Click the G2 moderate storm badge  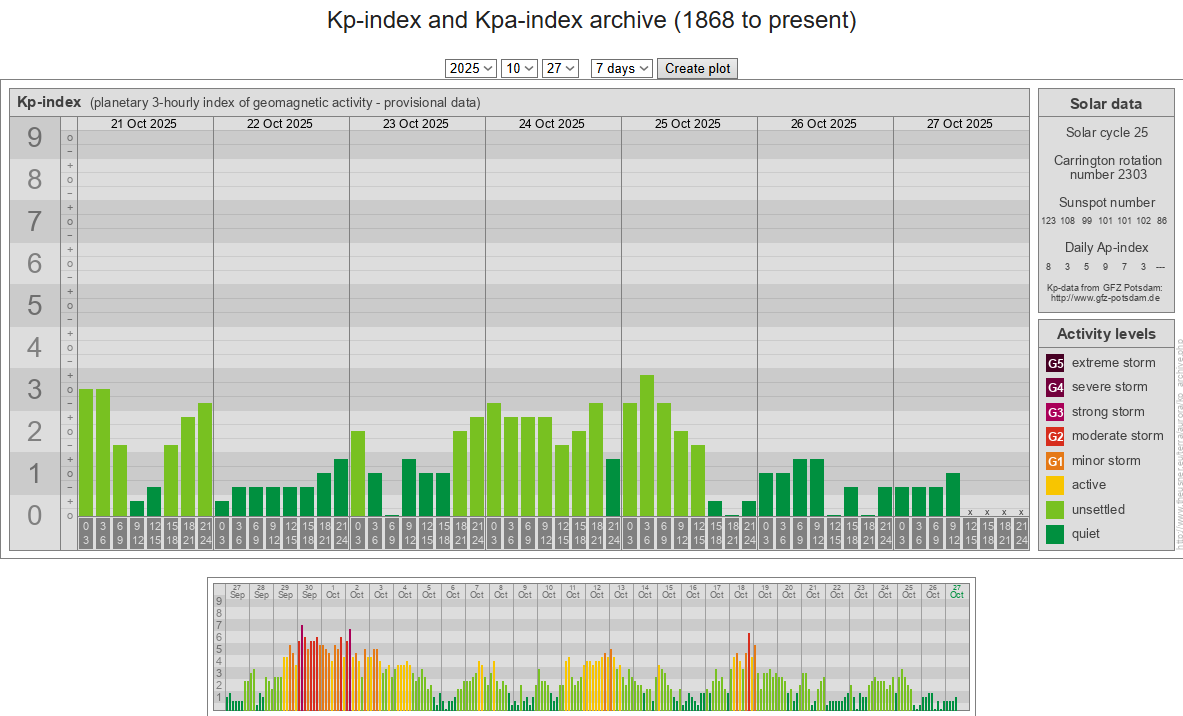tap(1055, 436)
